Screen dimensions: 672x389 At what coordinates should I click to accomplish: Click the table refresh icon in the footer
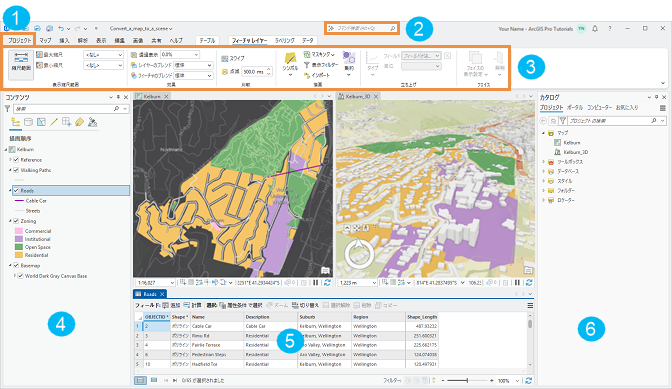(x=528, y=380)
